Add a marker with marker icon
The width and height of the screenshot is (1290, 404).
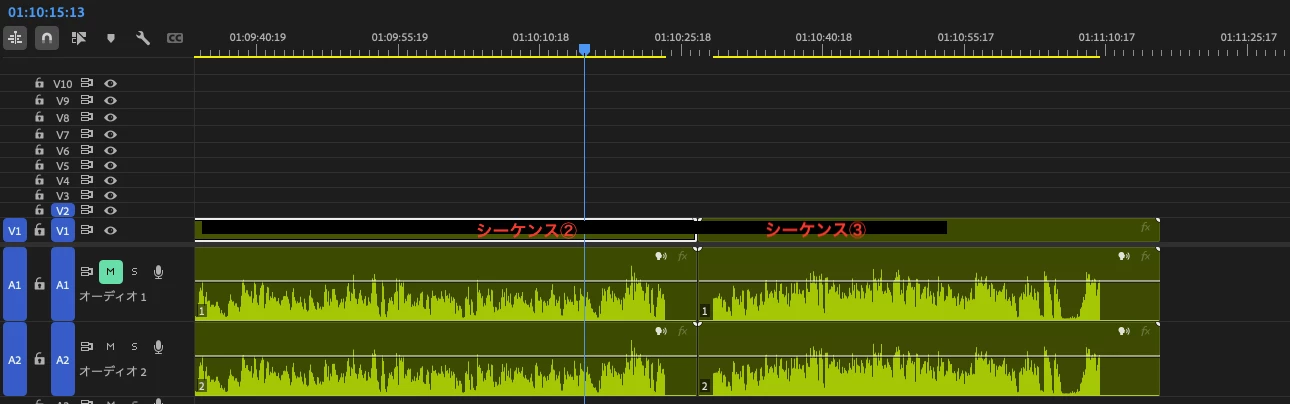[111, 38]
